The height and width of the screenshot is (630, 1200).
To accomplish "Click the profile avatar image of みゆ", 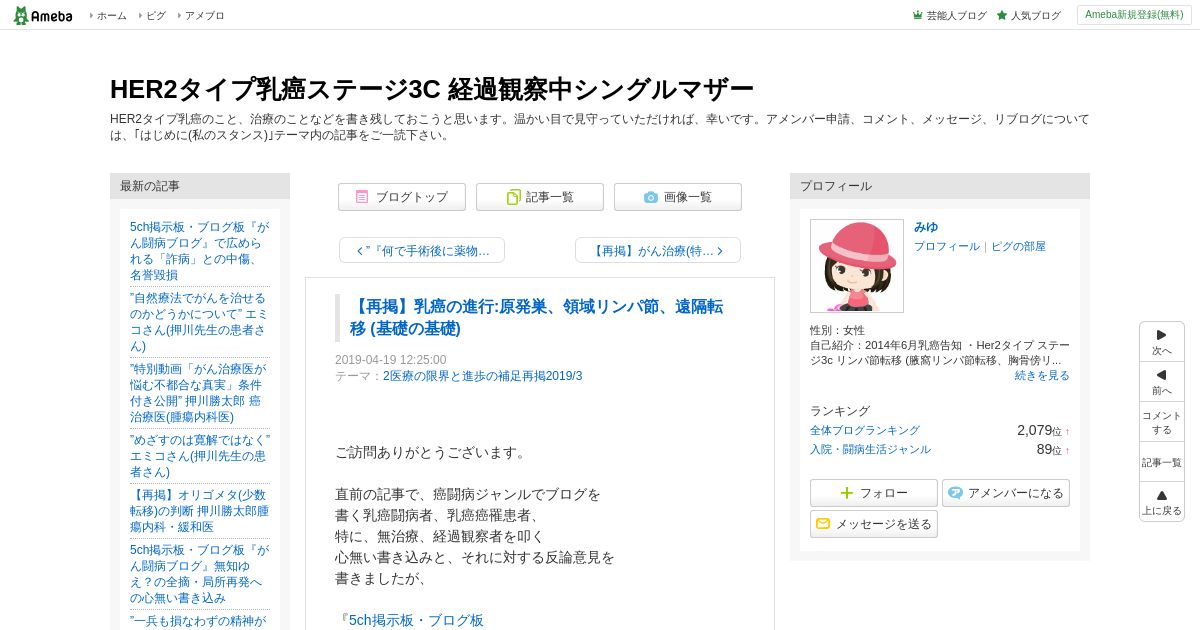I will click(857, 266).
